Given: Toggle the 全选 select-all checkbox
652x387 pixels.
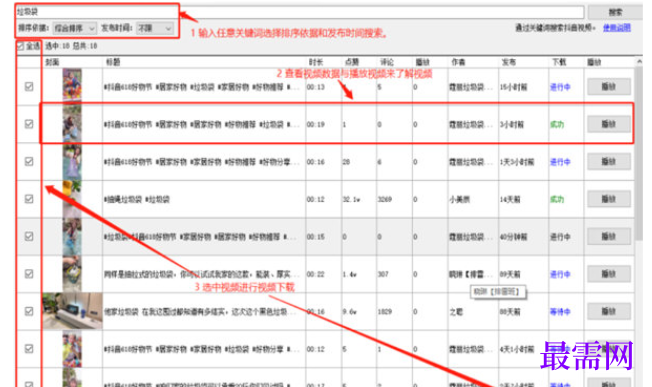Looking at the screenshot, I should pyautogui.click(x=20, y=46).
